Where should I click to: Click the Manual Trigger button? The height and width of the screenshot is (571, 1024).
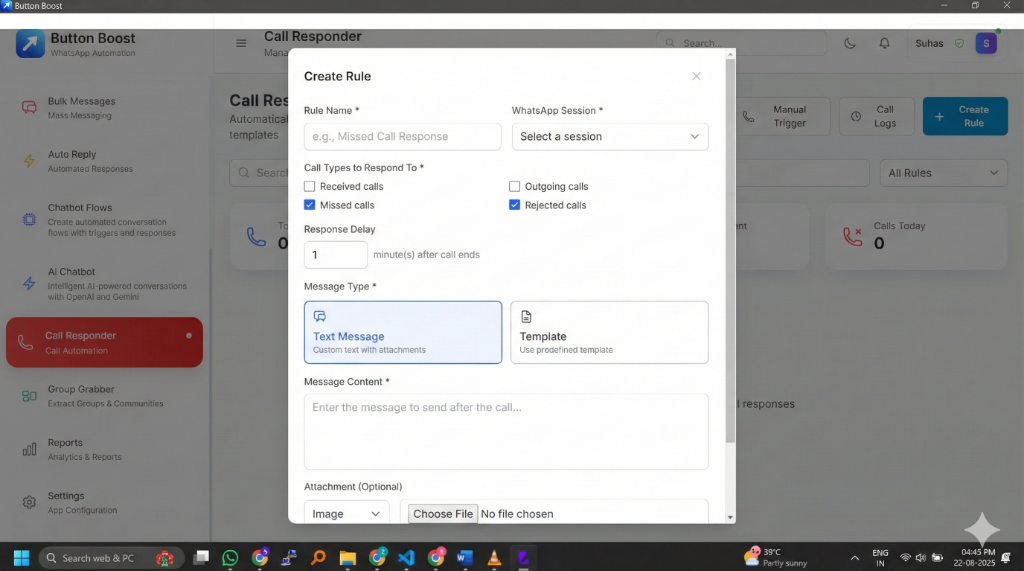782,116
